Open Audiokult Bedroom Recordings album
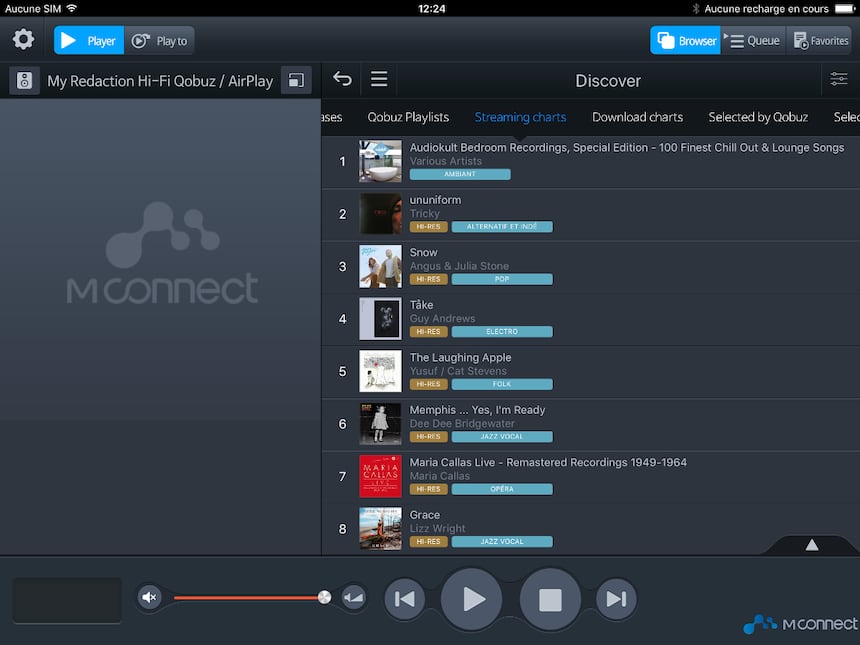 [591, 161]
